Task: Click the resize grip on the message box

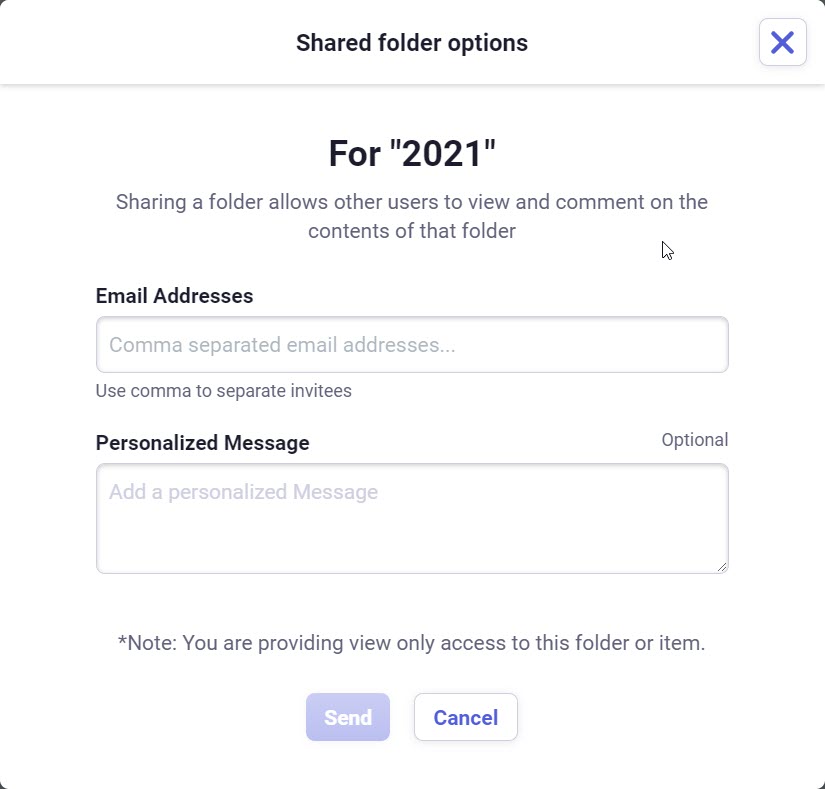Action: (x=722, y=566)
